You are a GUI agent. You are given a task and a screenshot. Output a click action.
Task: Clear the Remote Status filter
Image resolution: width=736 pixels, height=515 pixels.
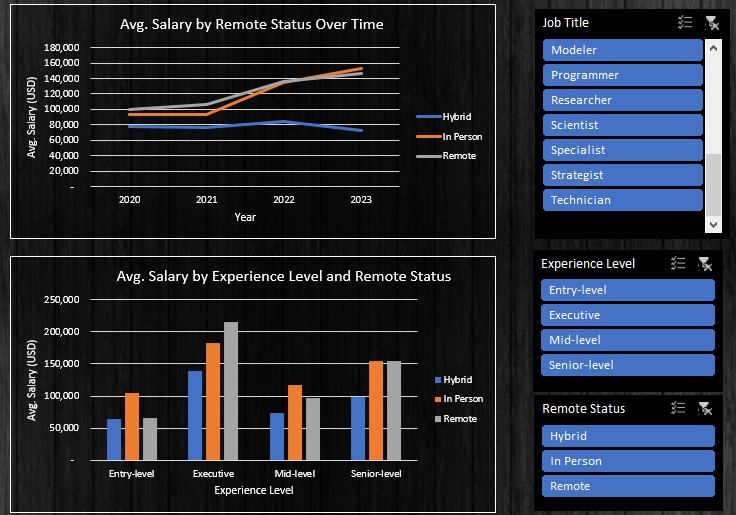[x=705, y=408]
